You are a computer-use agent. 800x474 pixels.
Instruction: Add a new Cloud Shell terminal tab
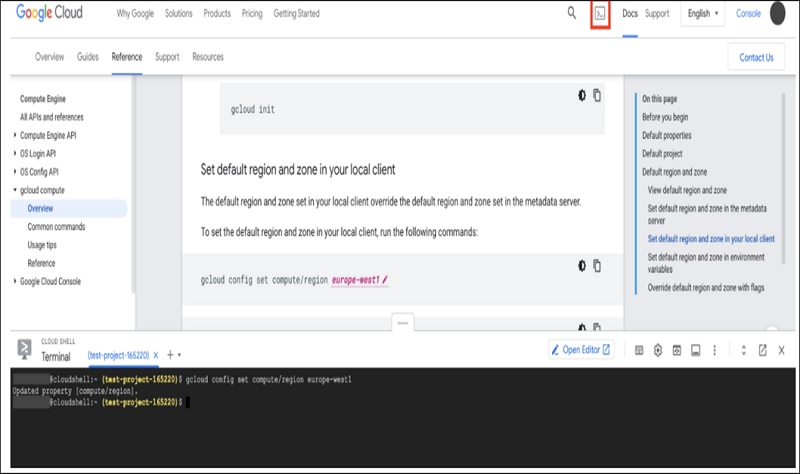[x=170, y=355]
